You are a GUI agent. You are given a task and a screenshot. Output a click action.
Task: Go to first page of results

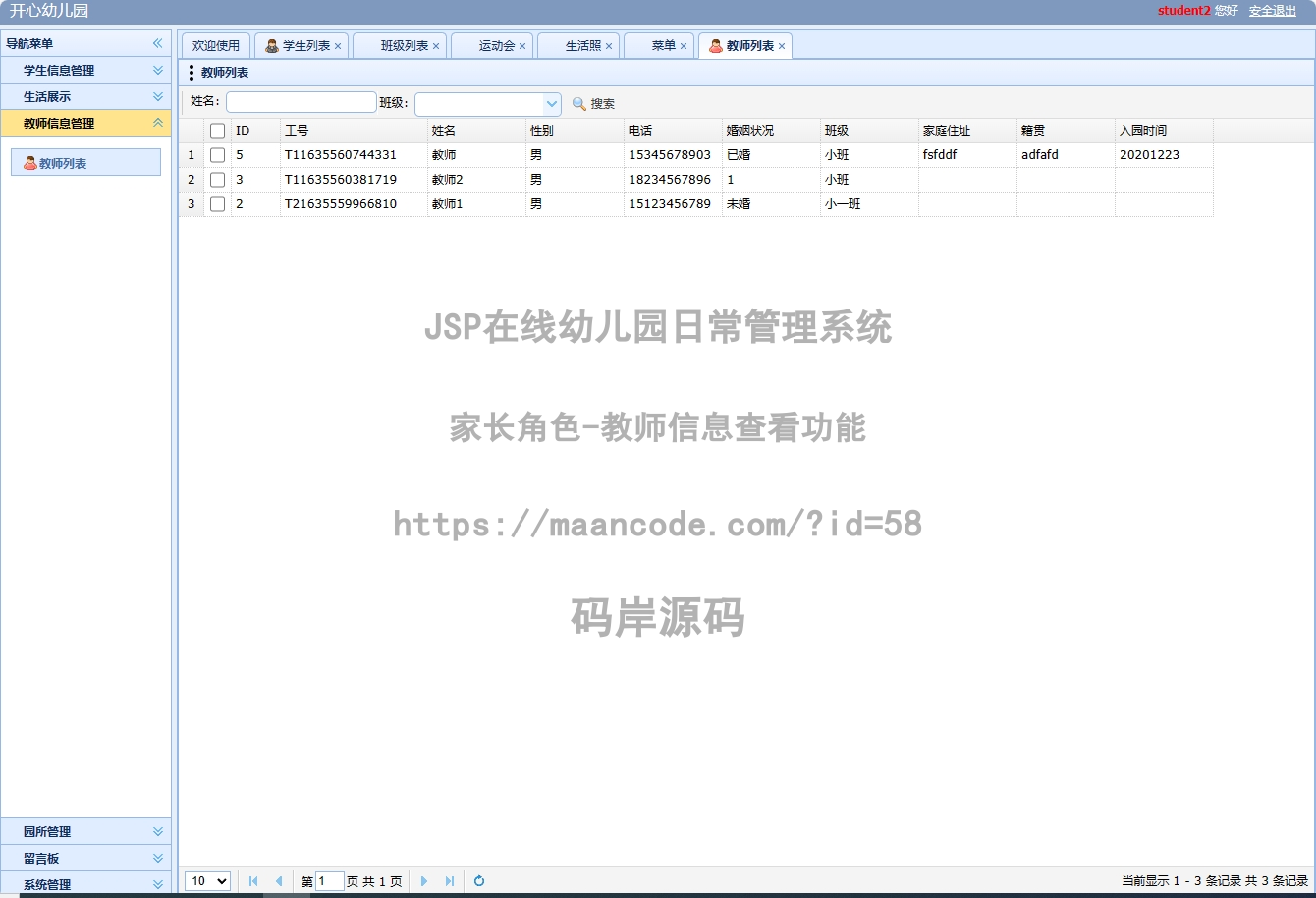click(253, 881)
